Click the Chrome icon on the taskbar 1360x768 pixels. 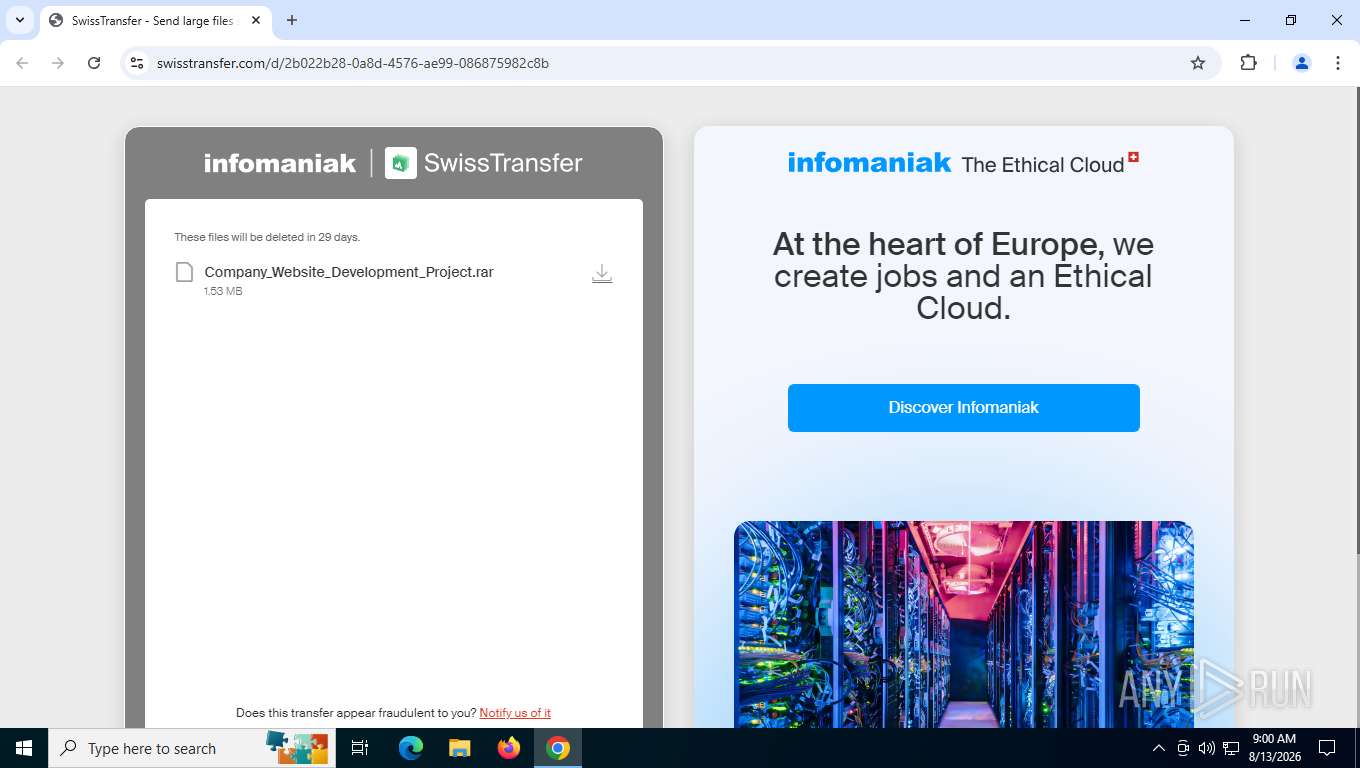point(558,748)
